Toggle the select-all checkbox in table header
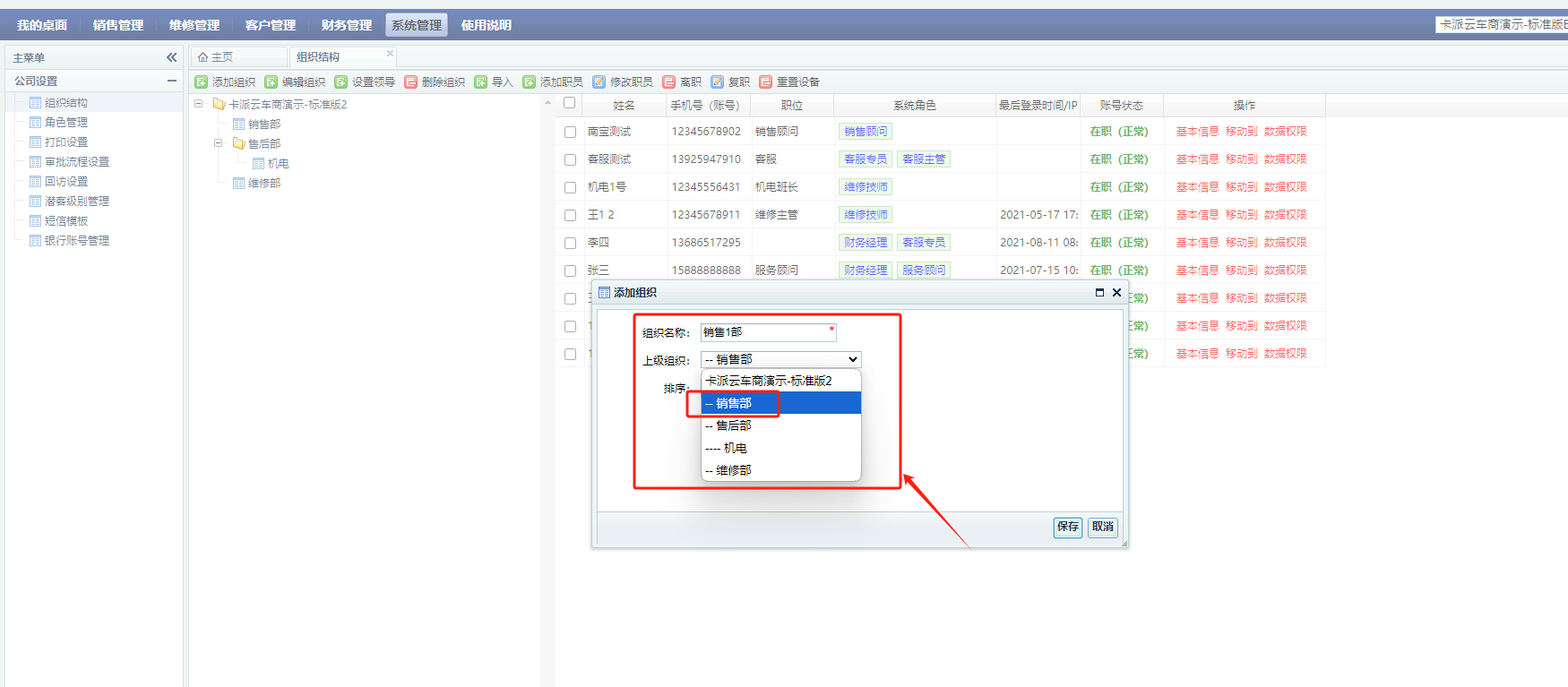Screen dimensions: 1568x687 tap(569, 103)
